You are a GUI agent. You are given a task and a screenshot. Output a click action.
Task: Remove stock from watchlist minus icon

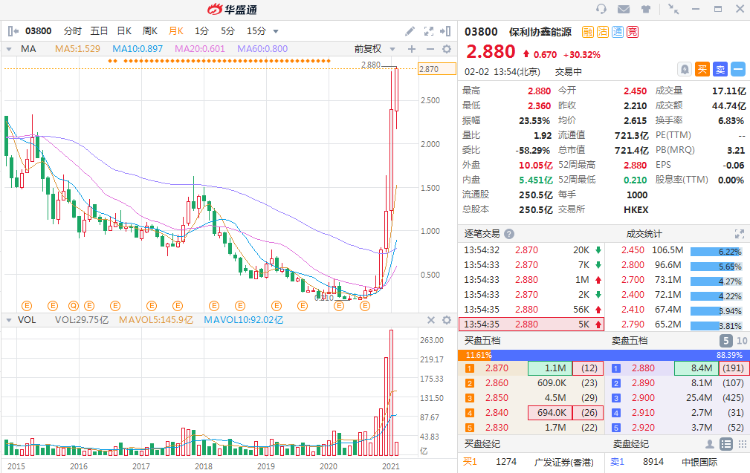[x=738, y=69]
